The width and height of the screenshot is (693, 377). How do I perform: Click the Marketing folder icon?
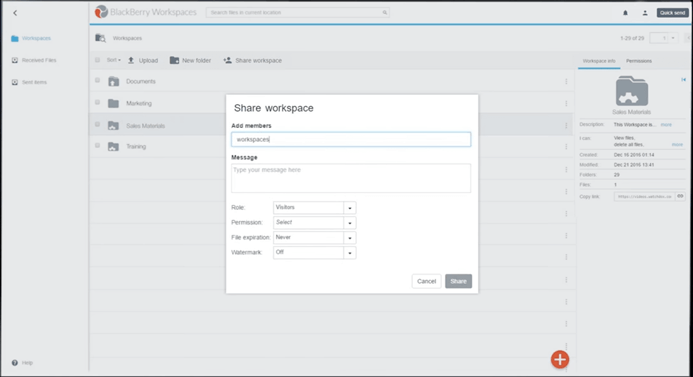pos(114,103)
